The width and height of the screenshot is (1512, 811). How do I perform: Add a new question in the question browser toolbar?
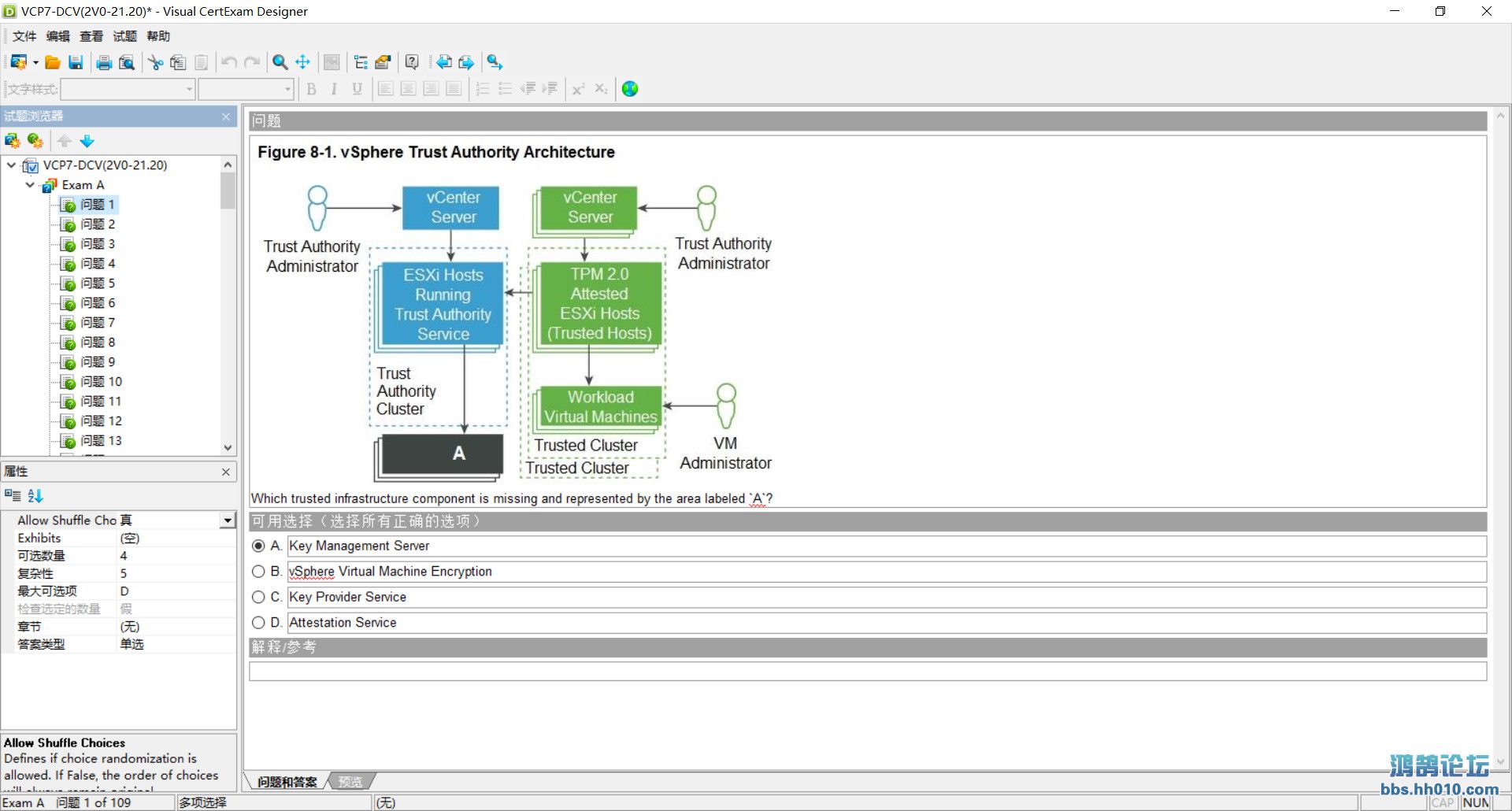(12, 141)
